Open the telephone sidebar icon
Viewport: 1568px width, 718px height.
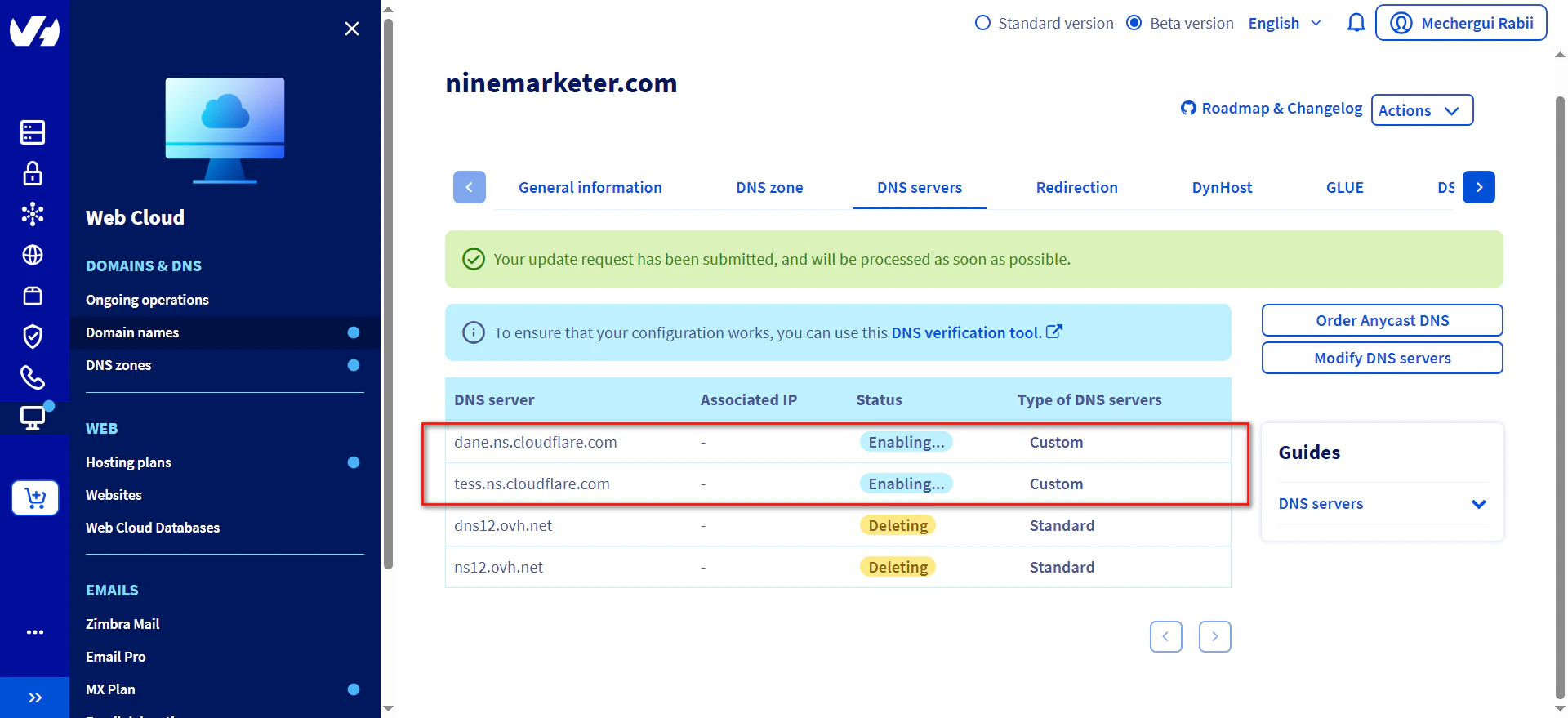pyautogui.click(x=33, y=377)
